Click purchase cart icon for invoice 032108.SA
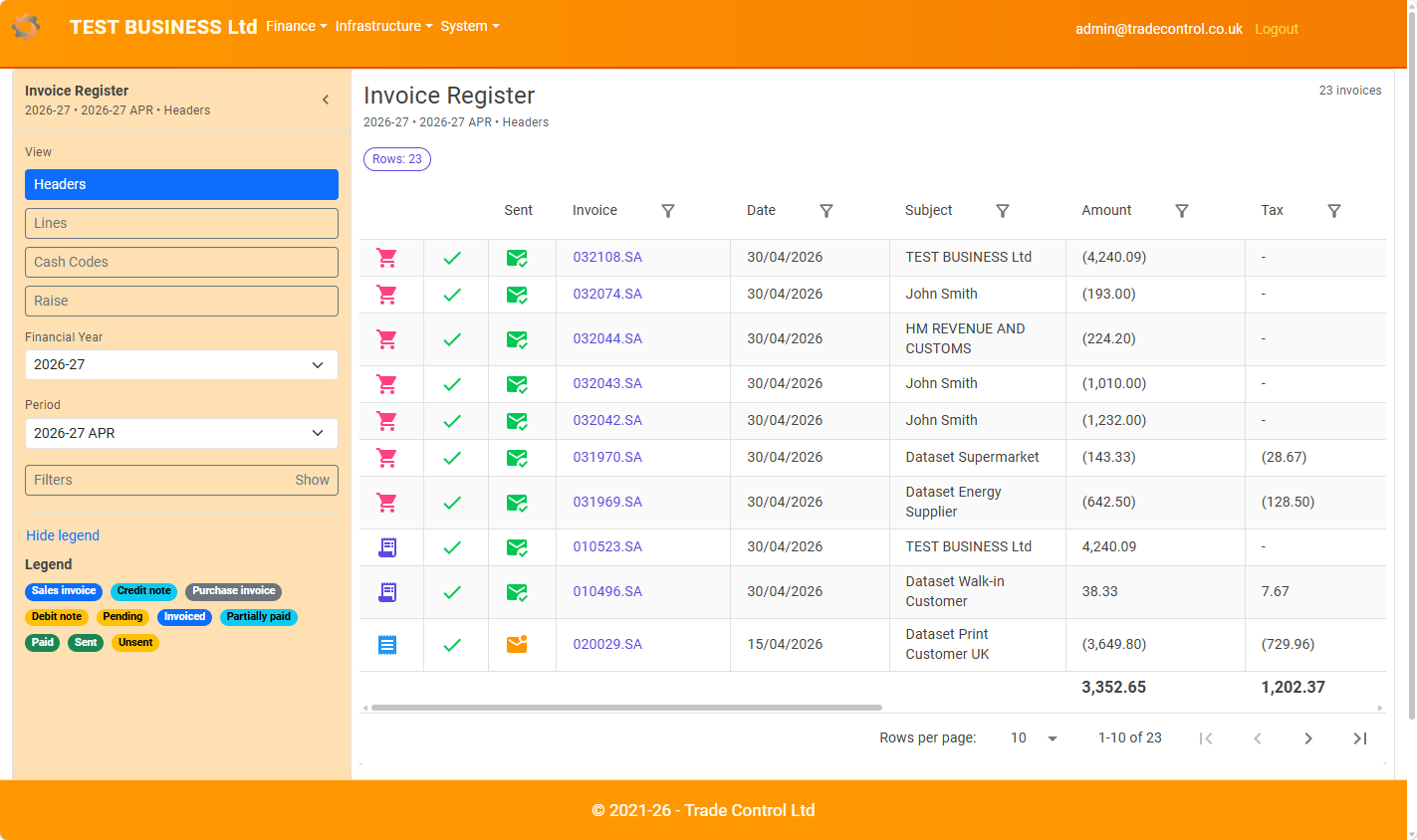 click(387, 258)
